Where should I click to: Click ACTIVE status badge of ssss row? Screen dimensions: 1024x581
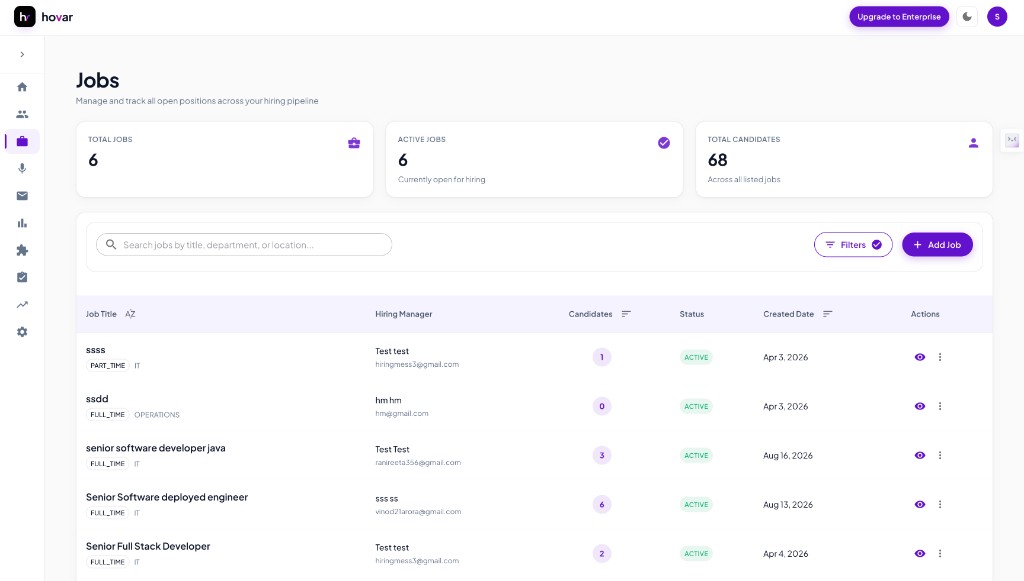pos(696,358)
